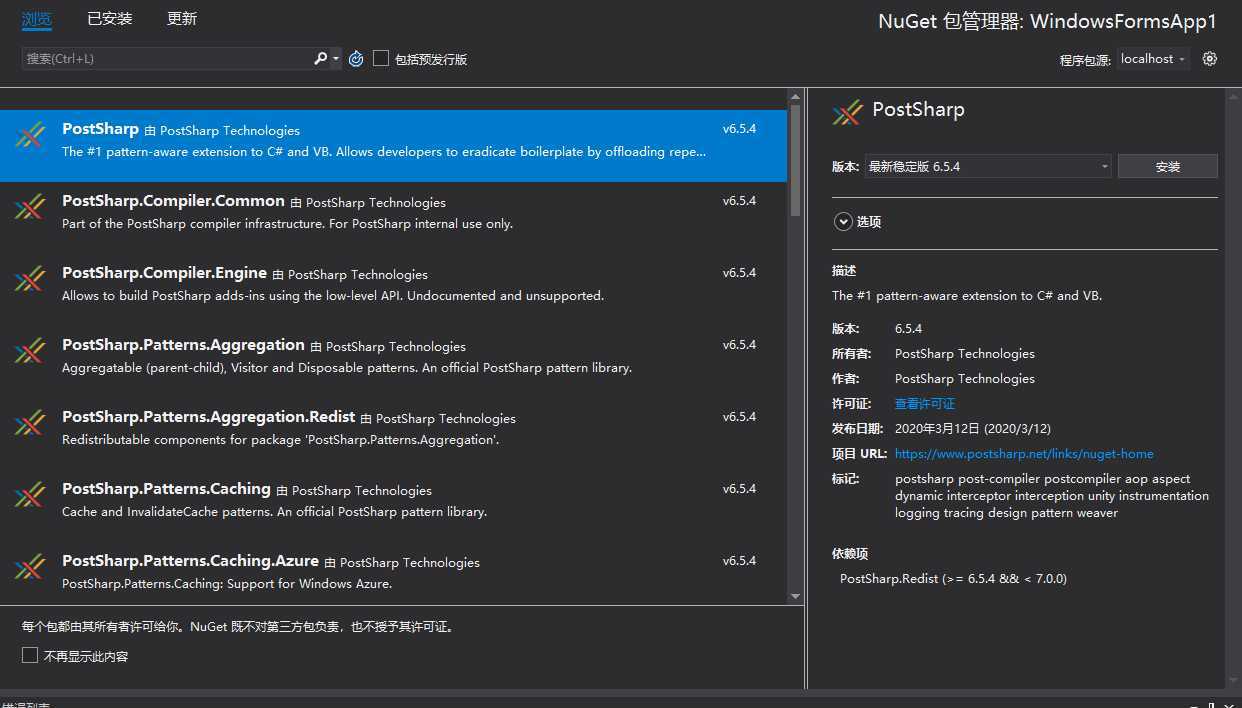Click PostSharp.Compiler.Common package icon
The image size is (1242, 708).
click(x=30, y=208)
